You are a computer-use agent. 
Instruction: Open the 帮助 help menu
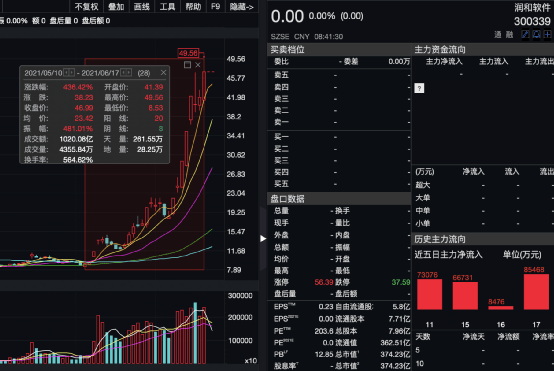click(193, 6)
